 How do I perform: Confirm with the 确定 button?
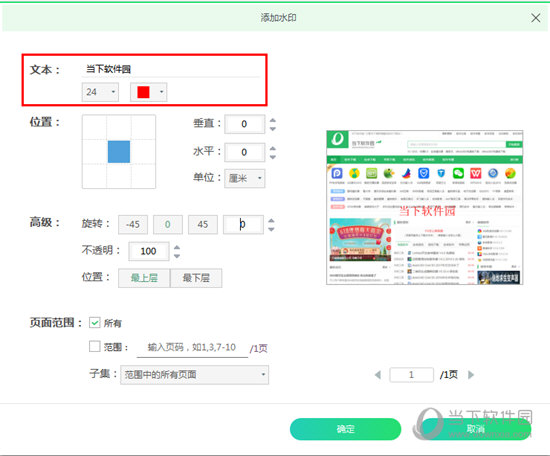click(346, 429)
